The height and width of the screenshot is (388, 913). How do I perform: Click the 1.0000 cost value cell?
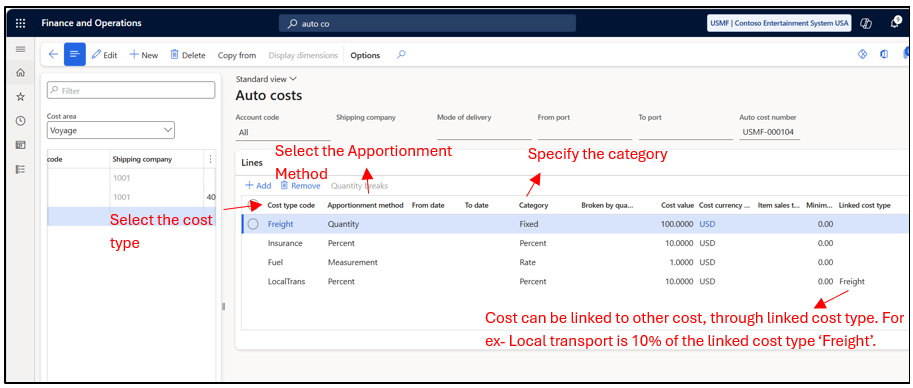pyautogui.click(x=681, y=262)
